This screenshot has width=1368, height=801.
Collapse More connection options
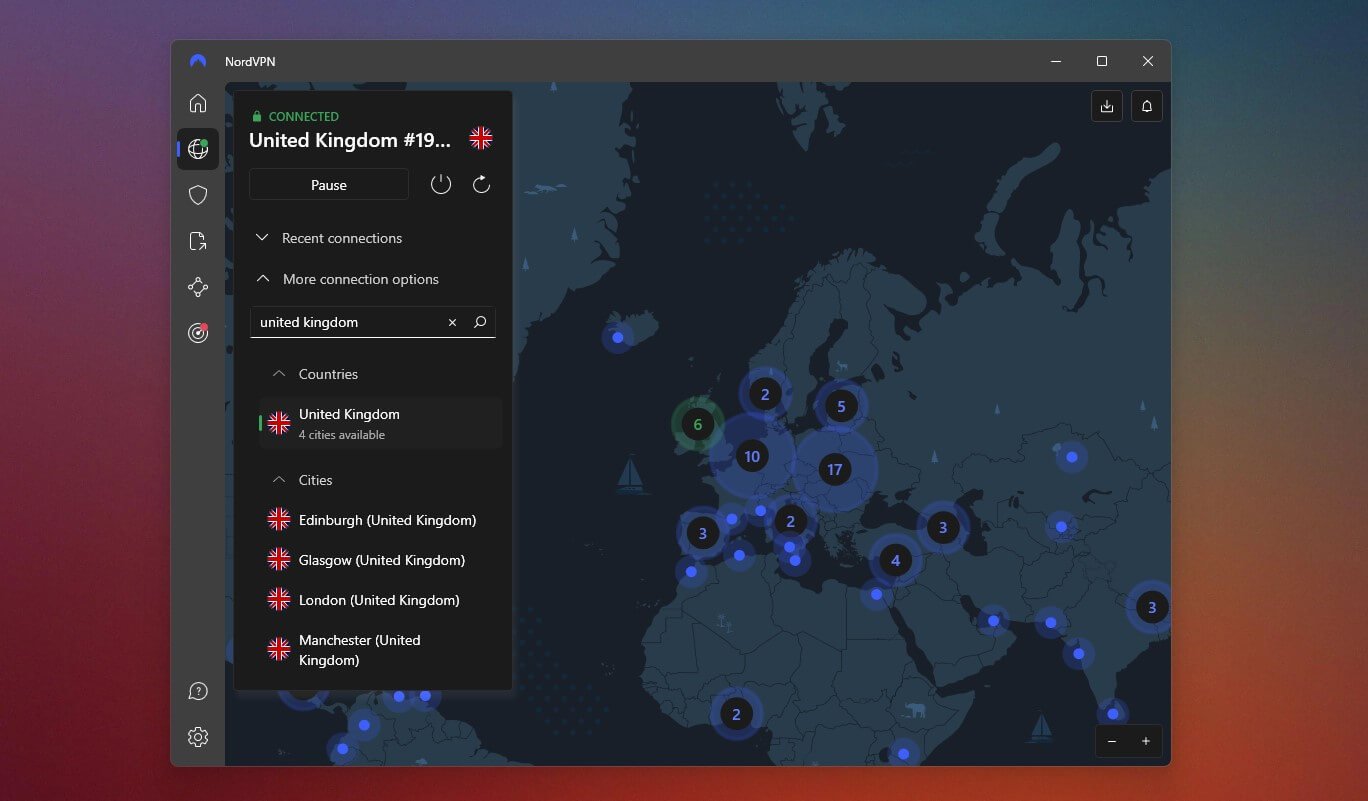347,279
